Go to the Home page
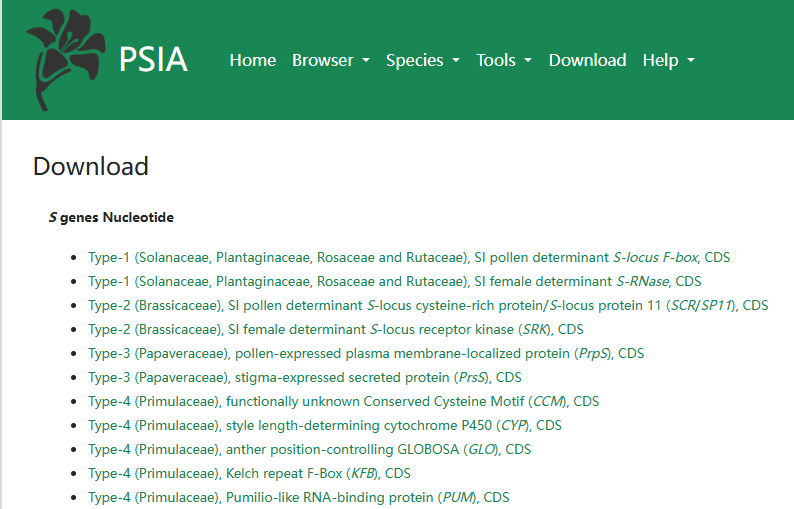This screenshot has height=509, width=794. point(252,60)
